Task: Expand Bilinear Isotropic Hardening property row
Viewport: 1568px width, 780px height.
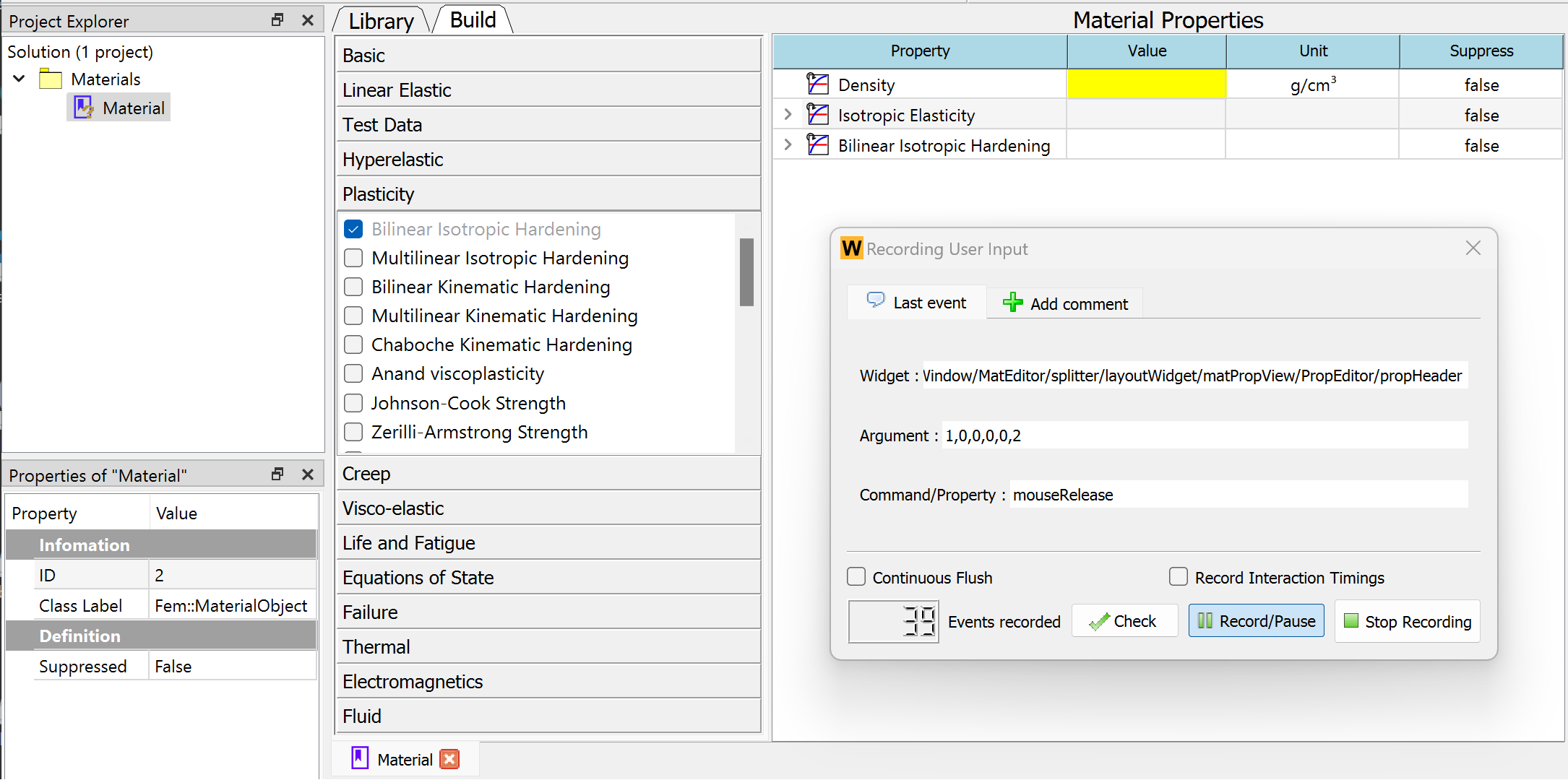Action: (x=788, y=145)
